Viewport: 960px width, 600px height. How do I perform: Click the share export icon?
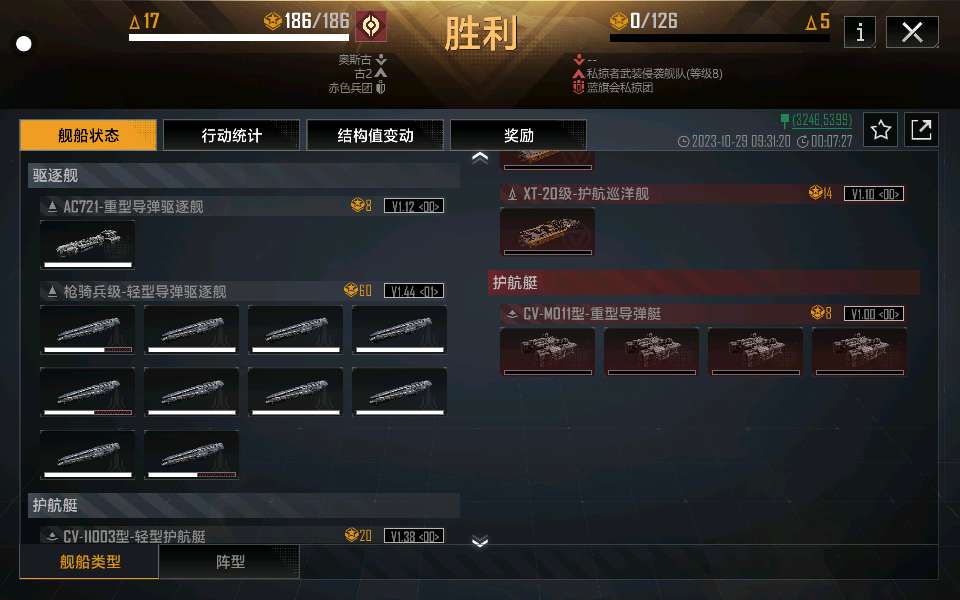pos(921,129)
